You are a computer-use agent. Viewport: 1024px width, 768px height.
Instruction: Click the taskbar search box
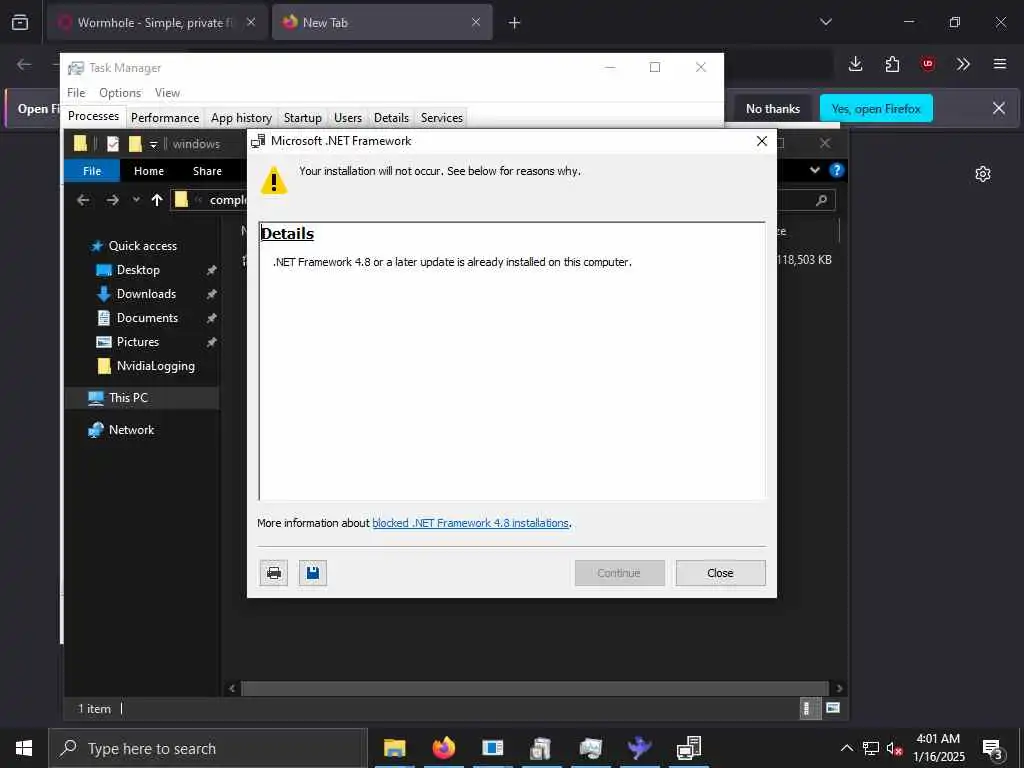point(208,748)
